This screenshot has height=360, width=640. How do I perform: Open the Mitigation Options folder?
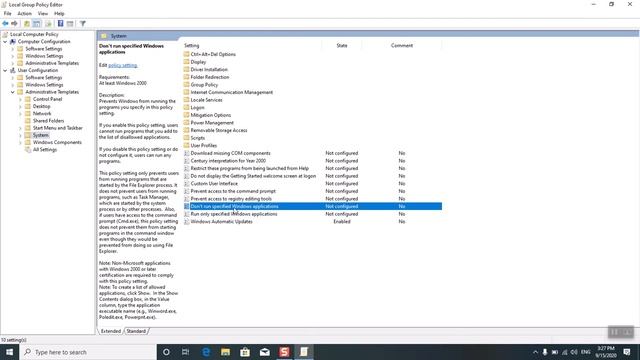pyautogui.click(x=211, y=115)
